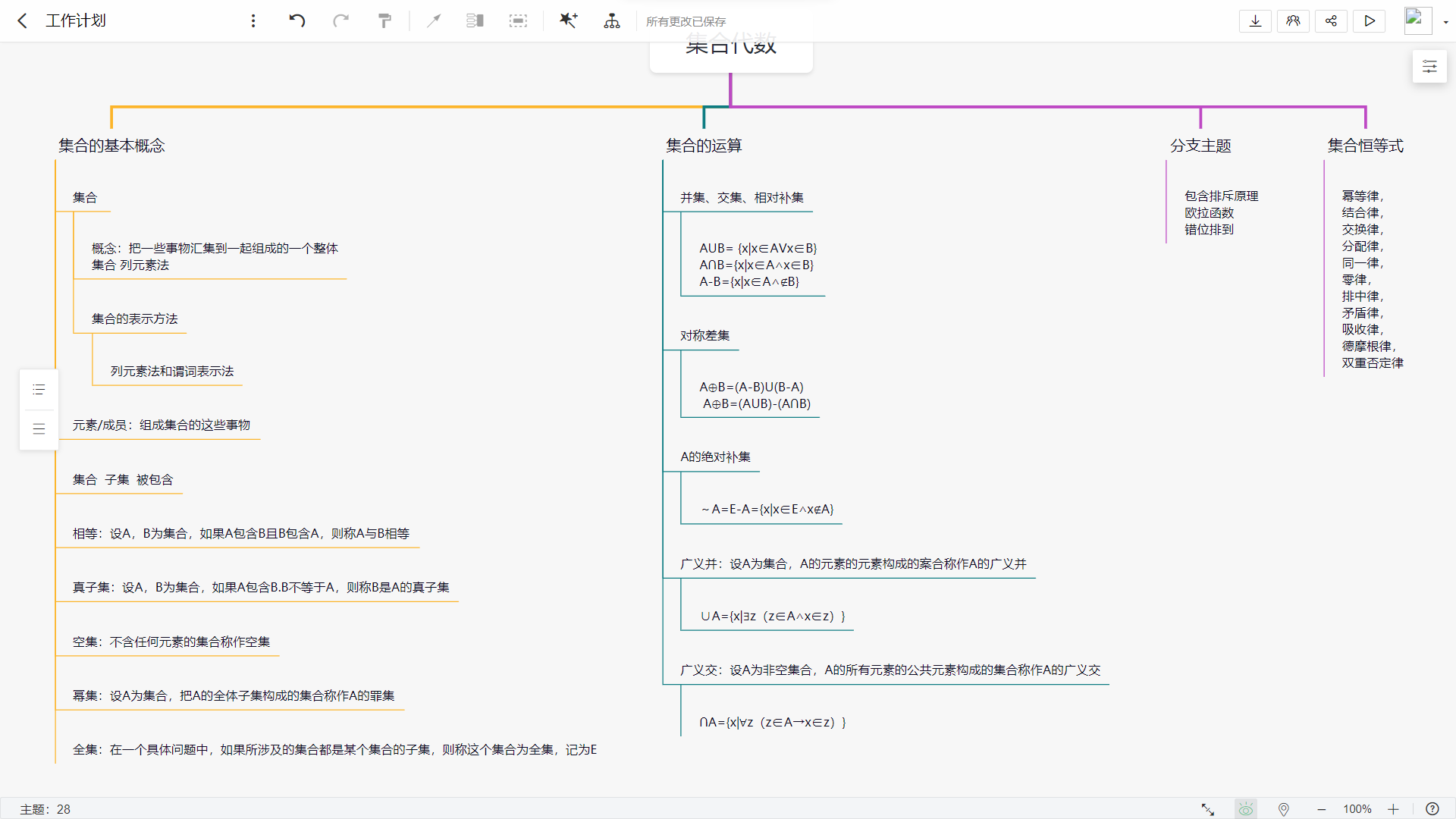Toggle the eye-care mode icon
The image size is (1456, 819).
(x=1245, y=809)
